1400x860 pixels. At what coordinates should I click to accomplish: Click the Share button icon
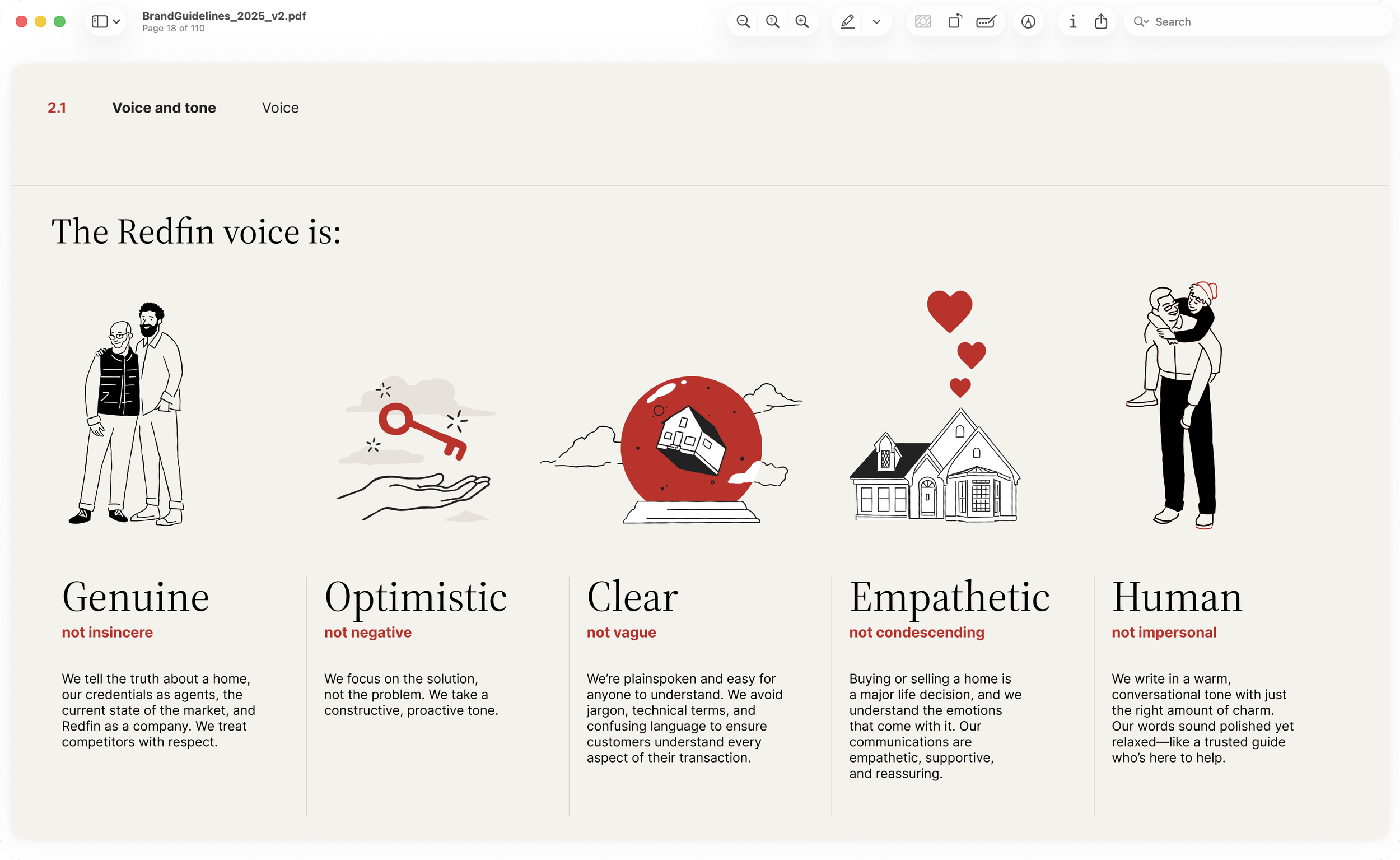click(1101, 22)
